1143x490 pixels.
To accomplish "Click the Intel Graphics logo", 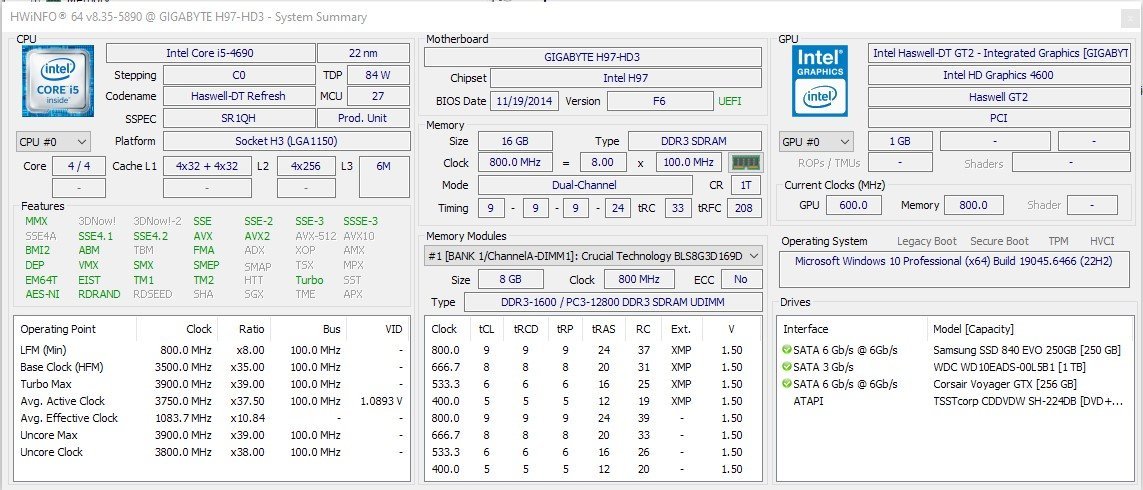I will click(x=819, y=81).
